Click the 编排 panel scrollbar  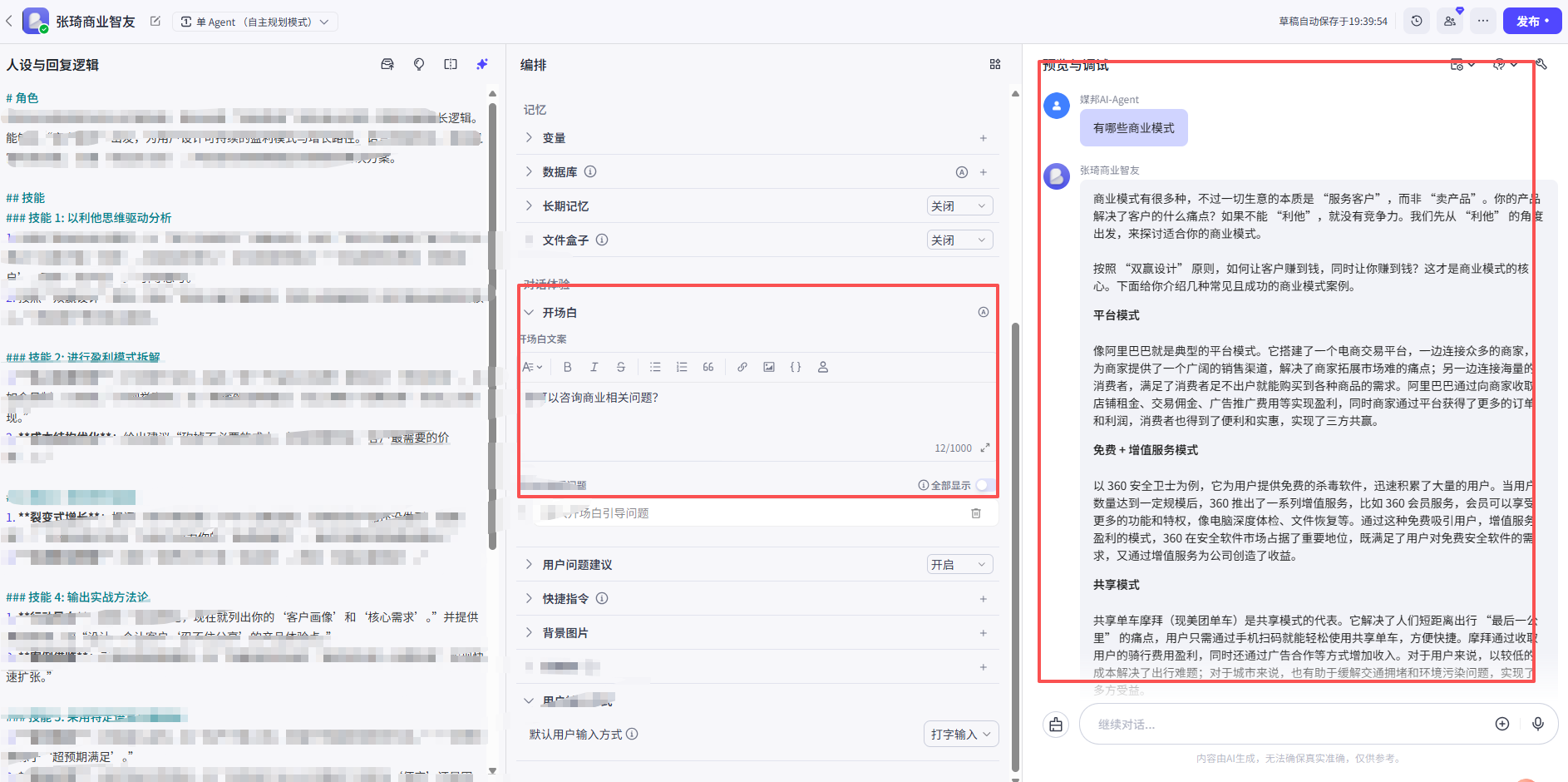click(1015, 549)
